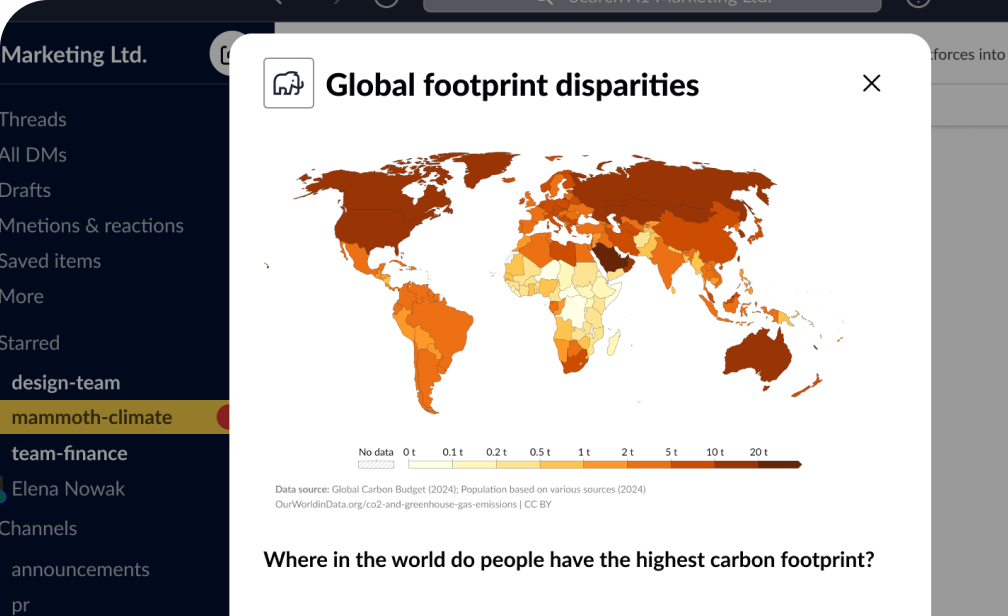The image size is (1008, 616).
Task: Click the world carbon footprint map image
Action: (x=553, y=283)
